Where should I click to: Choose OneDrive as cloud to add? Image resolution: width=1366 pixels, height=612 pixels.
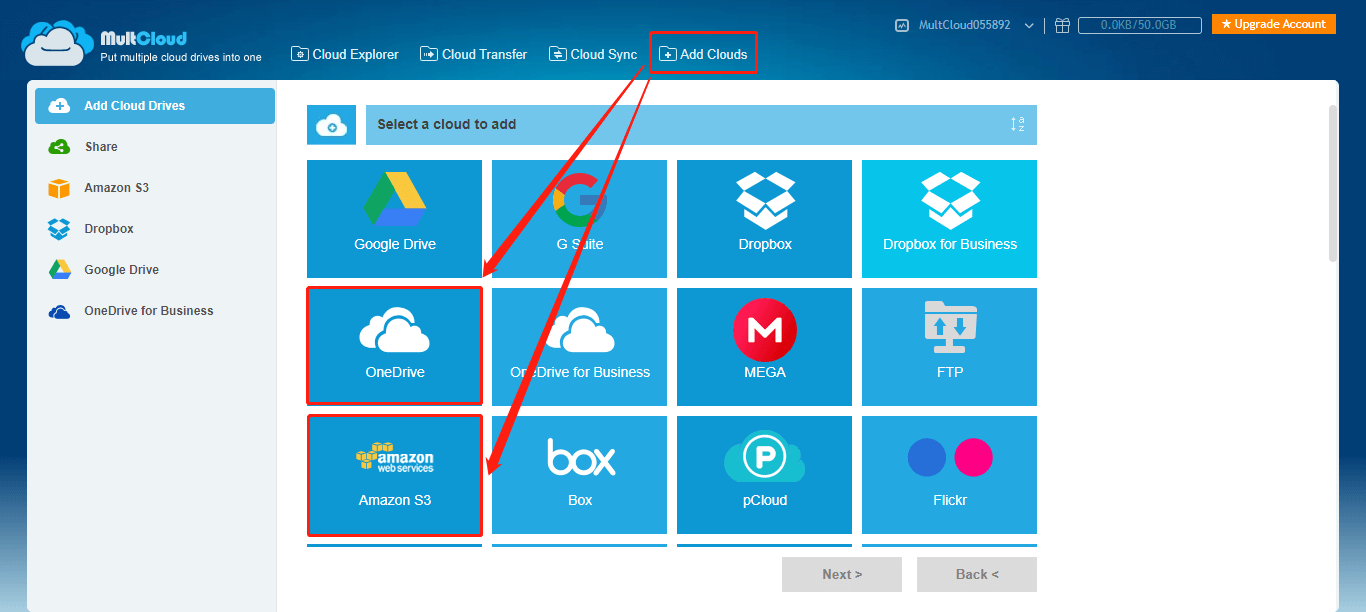click(x=394, y=346)
